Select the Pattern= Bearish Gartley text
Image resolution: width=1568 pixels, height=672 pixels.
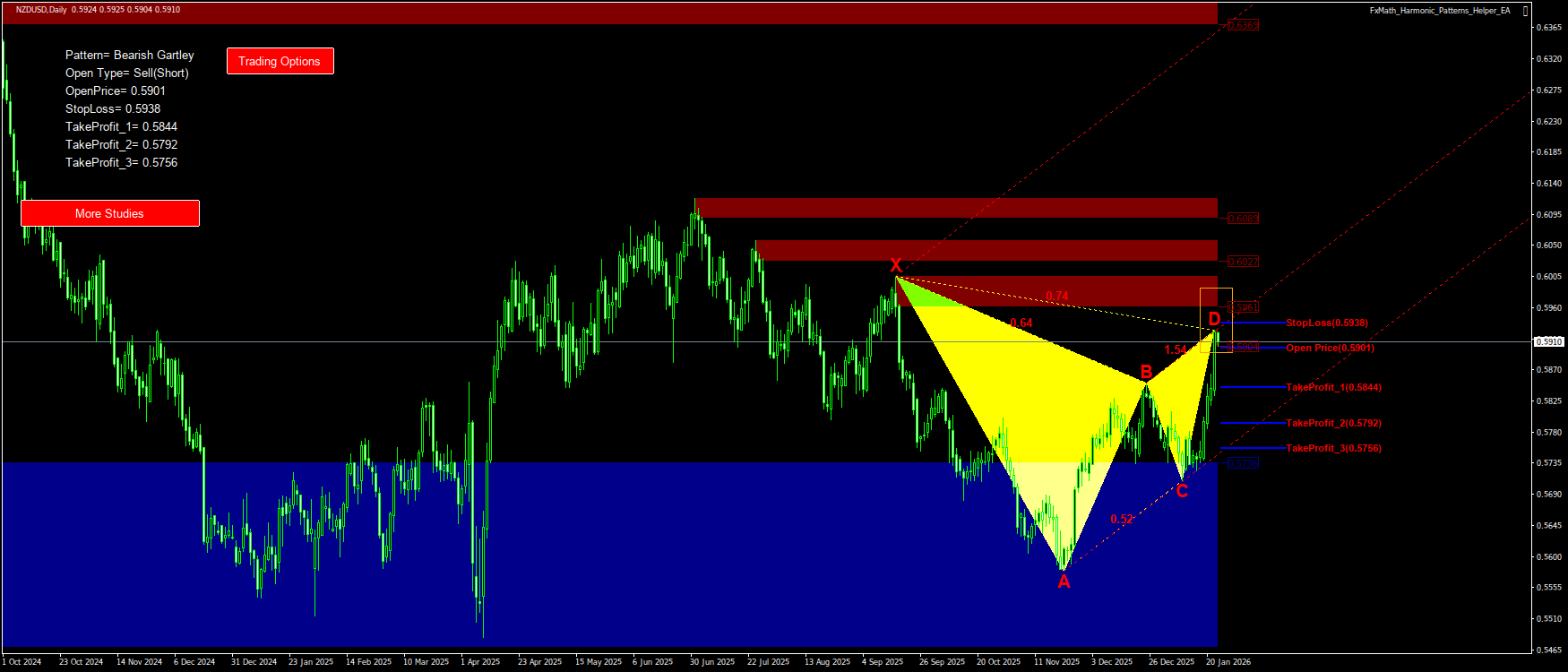130,56
